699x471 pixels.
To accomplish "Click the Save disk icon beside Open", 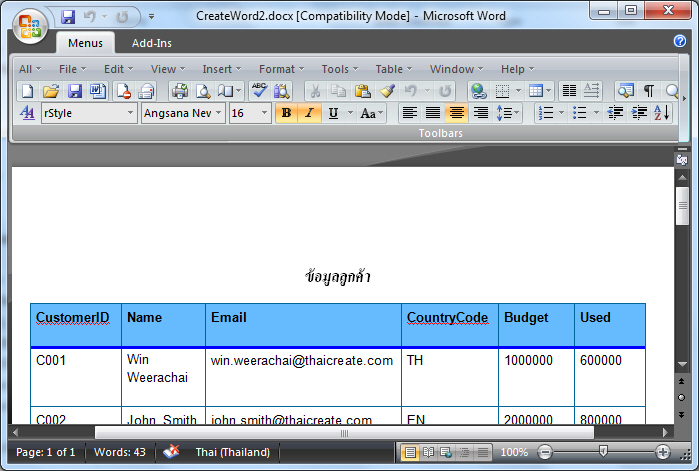I will click(x=74, y=91).
